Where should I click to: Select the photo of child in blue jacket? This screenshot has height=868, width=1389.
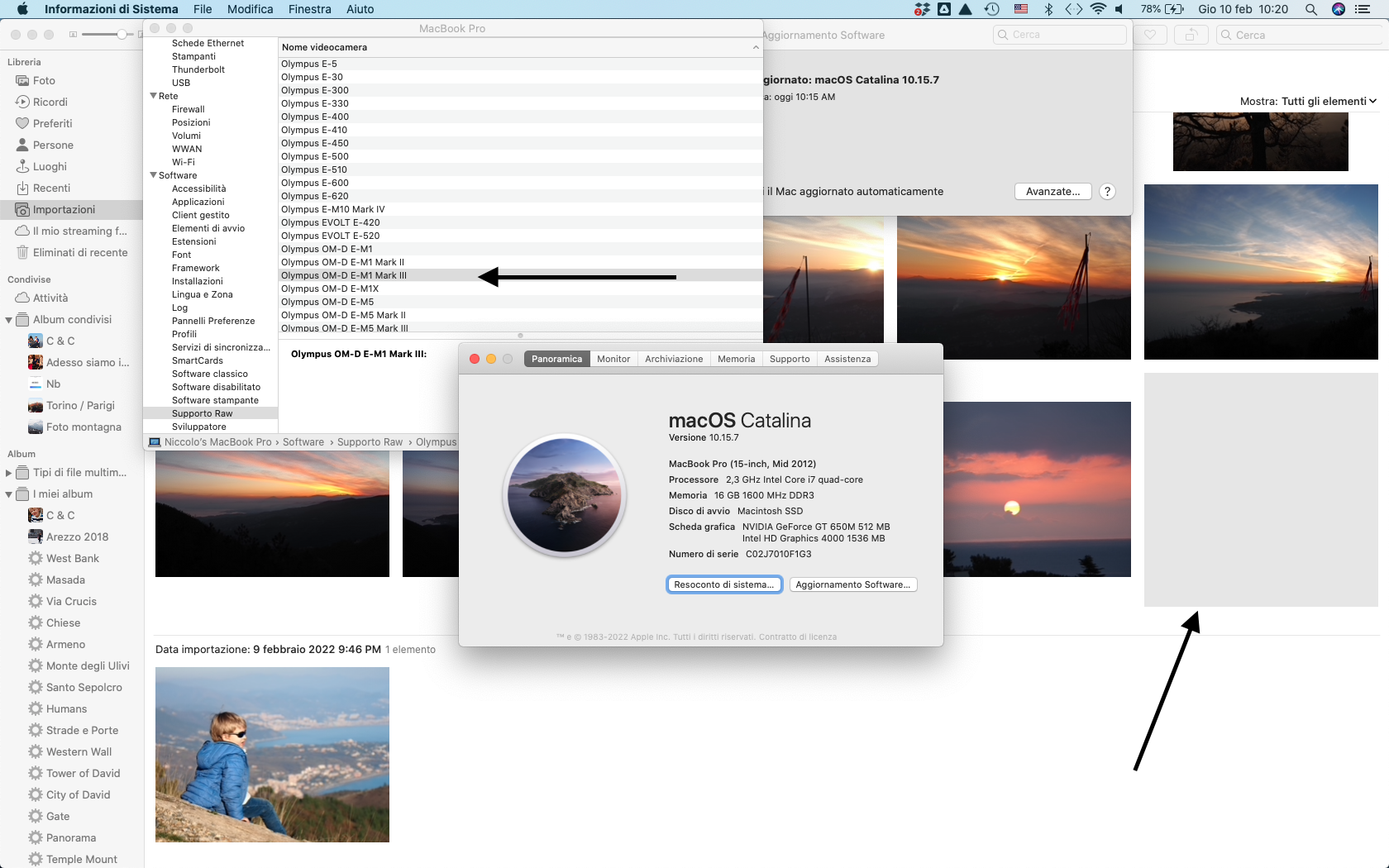pyautogui.click(x=272, y=755)
